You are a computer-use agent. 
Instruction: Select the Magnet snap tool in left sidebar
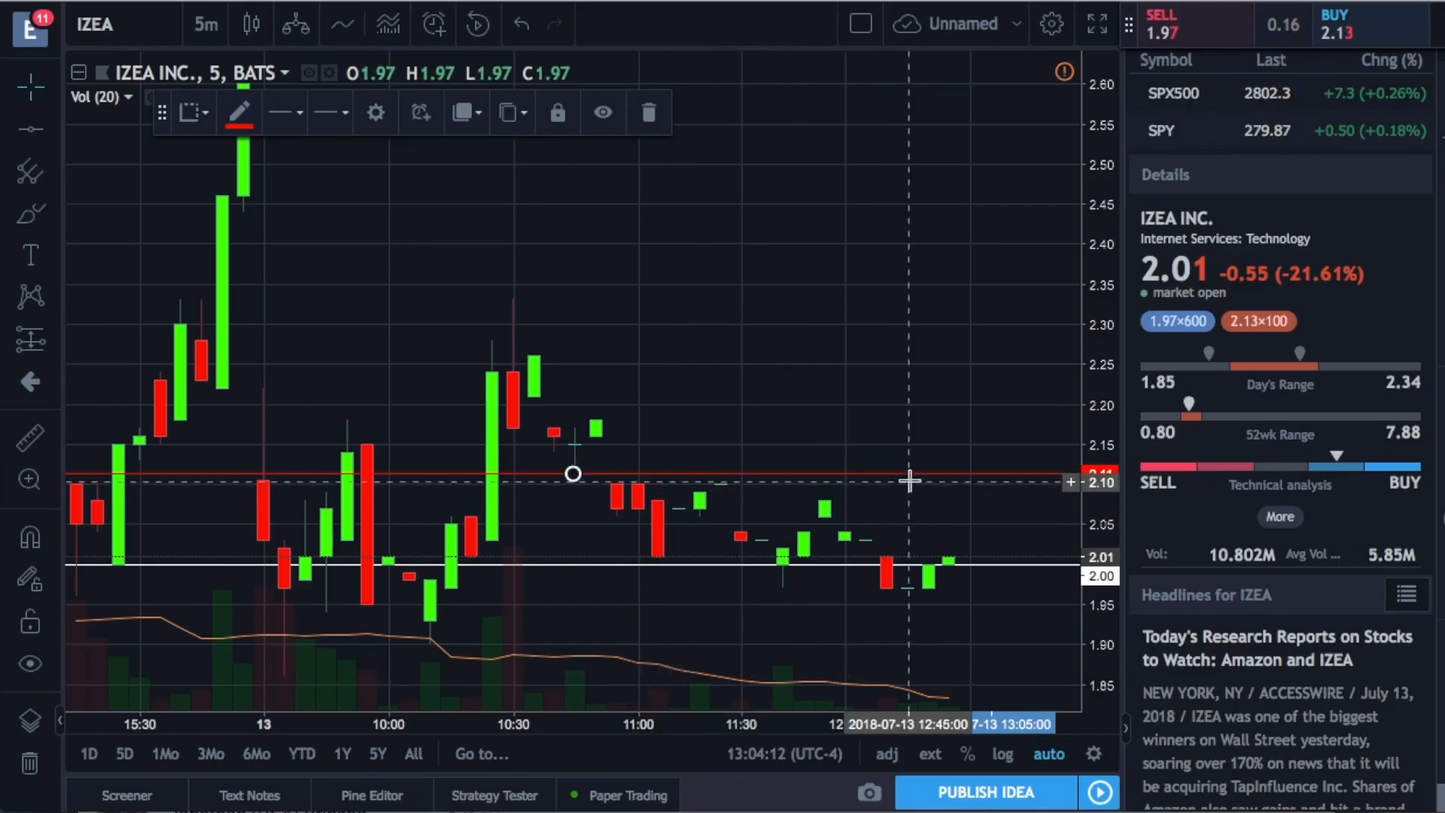30,537
